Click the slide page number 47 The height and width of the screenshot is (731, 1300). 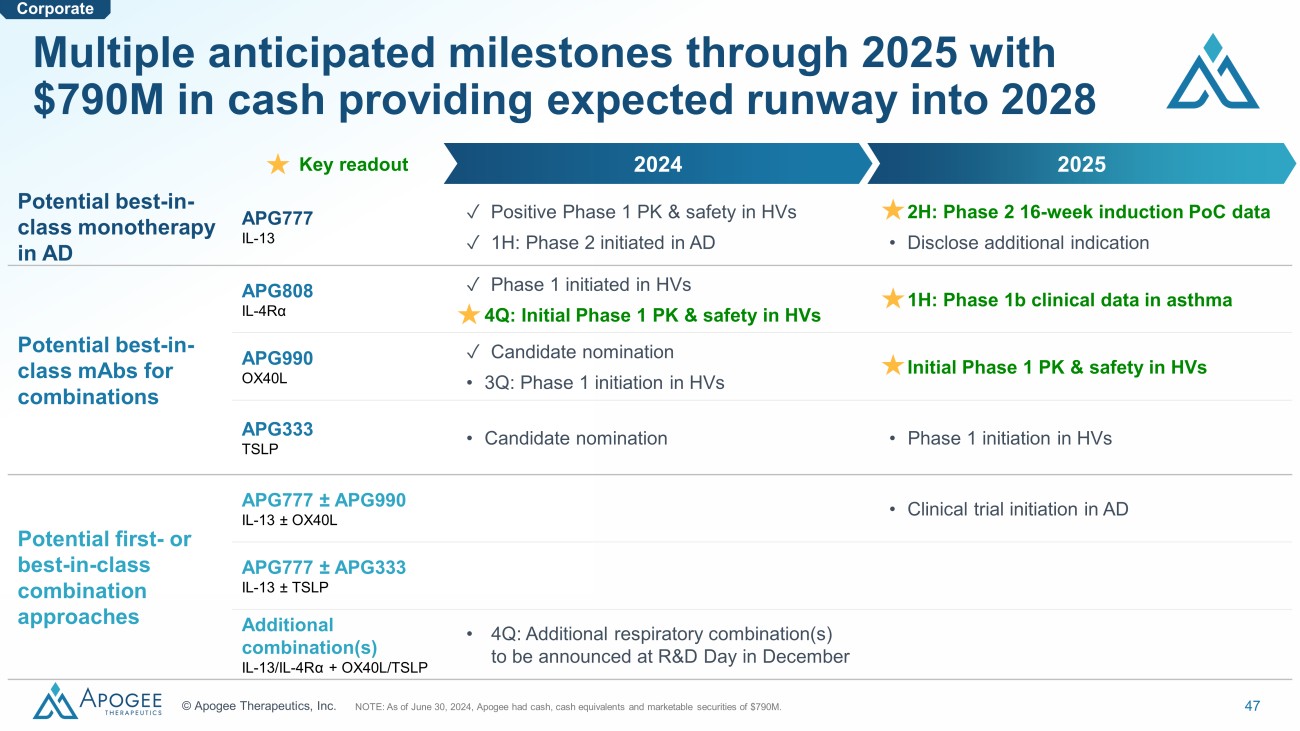(1252, 706)
